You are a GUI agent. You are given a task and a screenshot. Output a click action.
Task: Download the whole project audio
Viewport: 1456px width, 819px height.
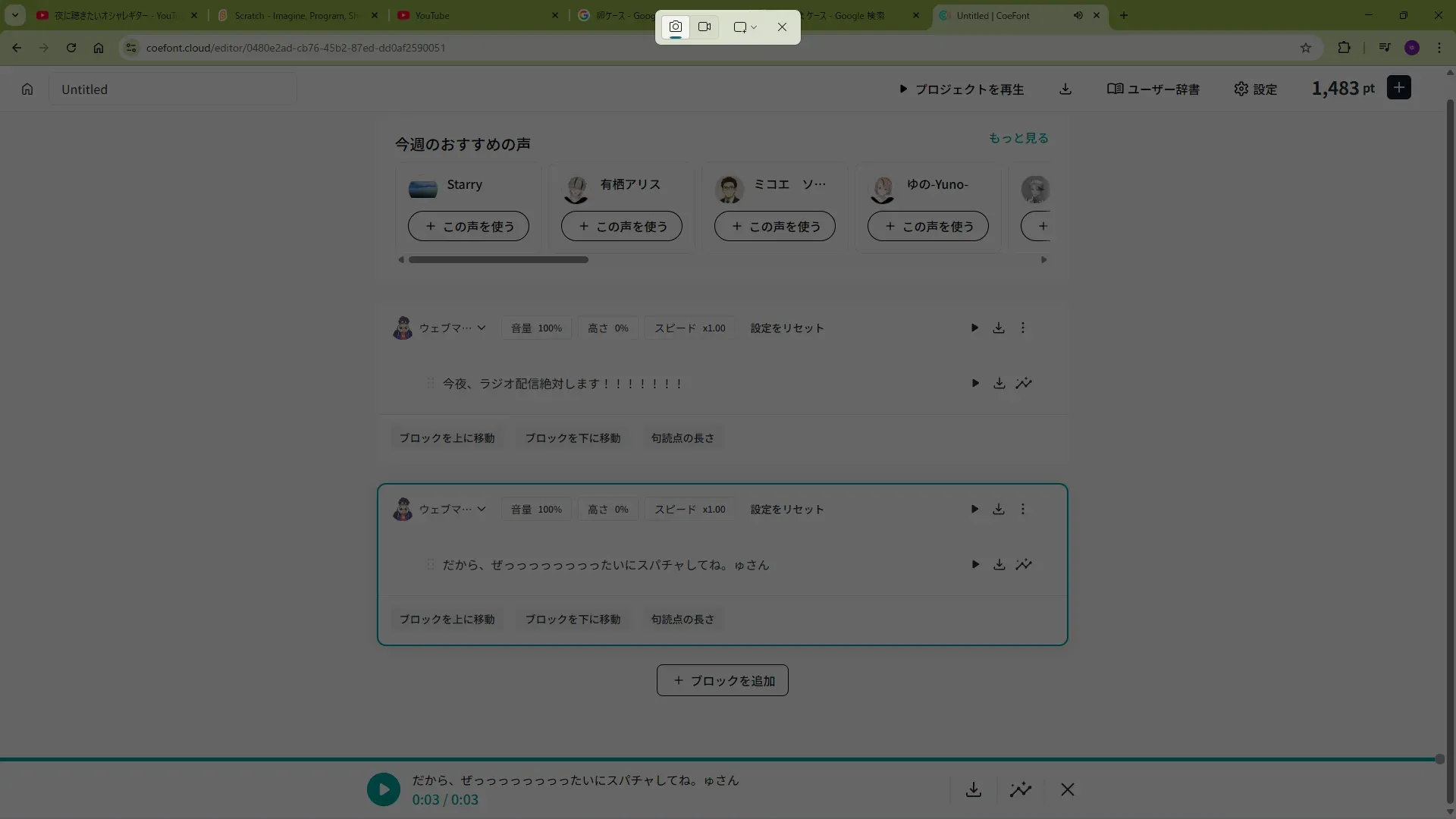[x=1065, y=89]
